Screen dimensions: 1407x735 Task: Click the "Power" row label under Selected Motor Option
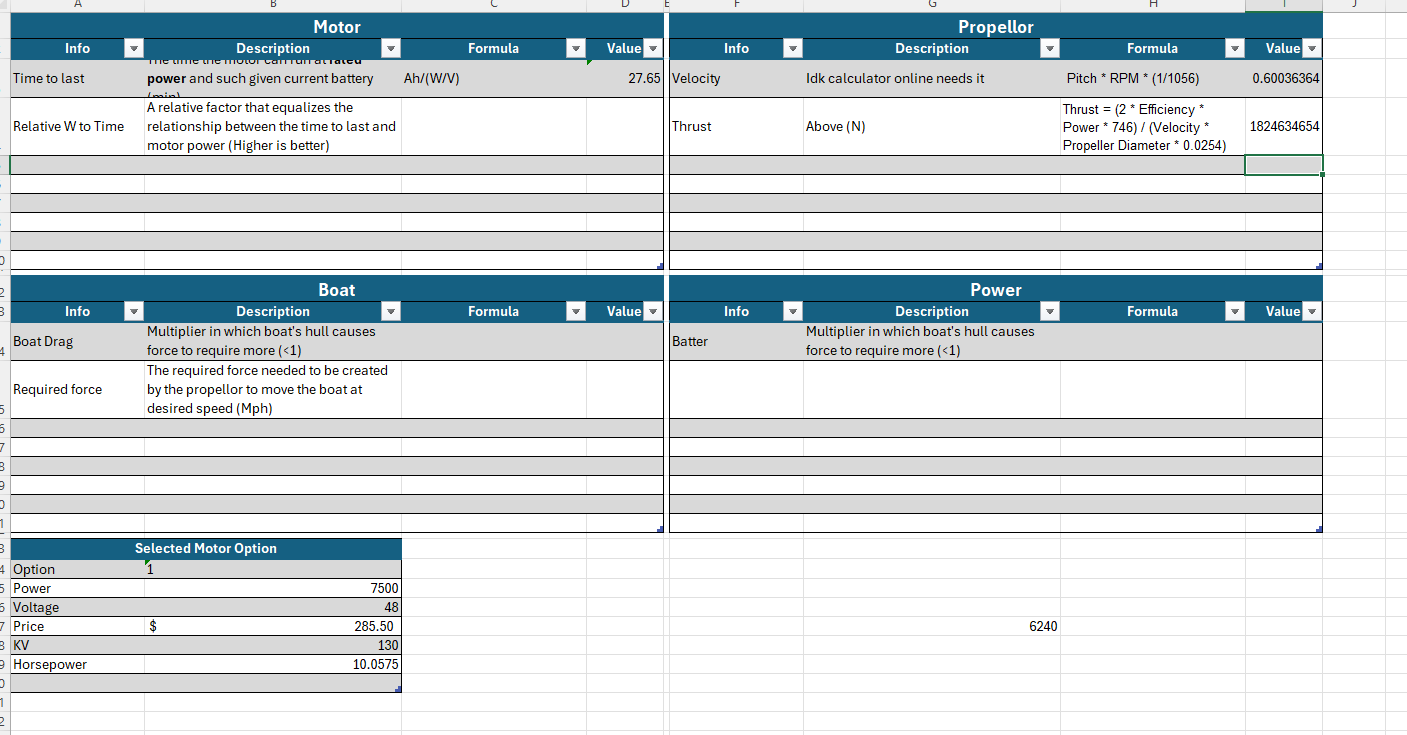point(77,588)
